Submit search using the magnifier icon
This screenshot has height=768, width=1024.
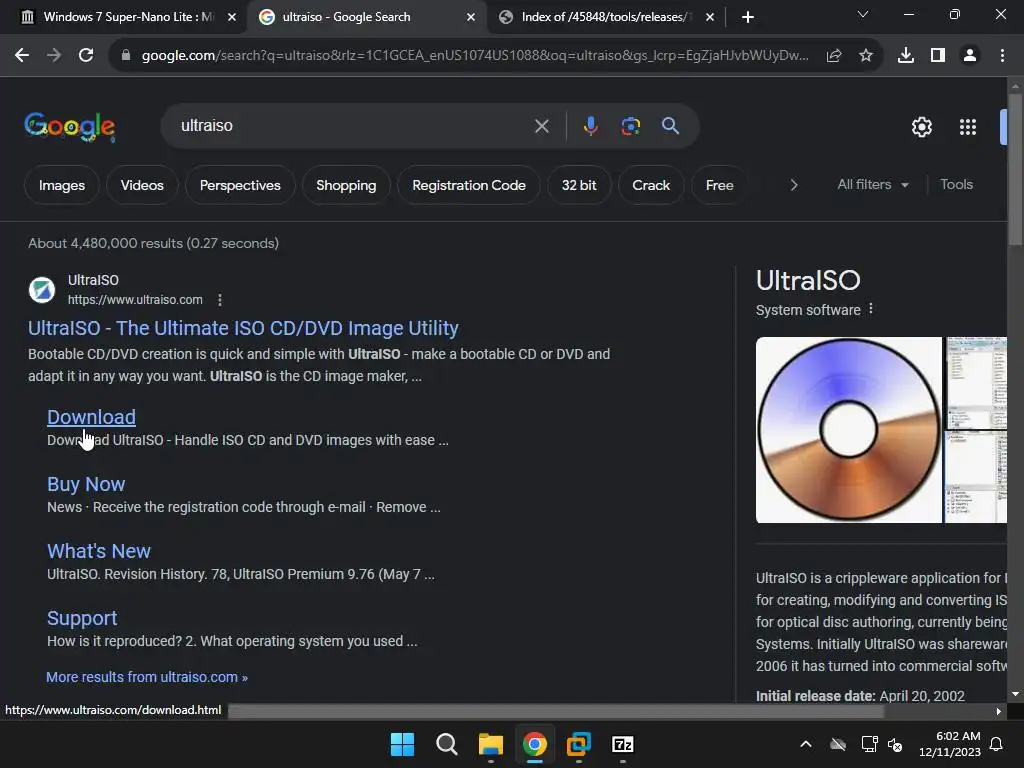point(670,125)
